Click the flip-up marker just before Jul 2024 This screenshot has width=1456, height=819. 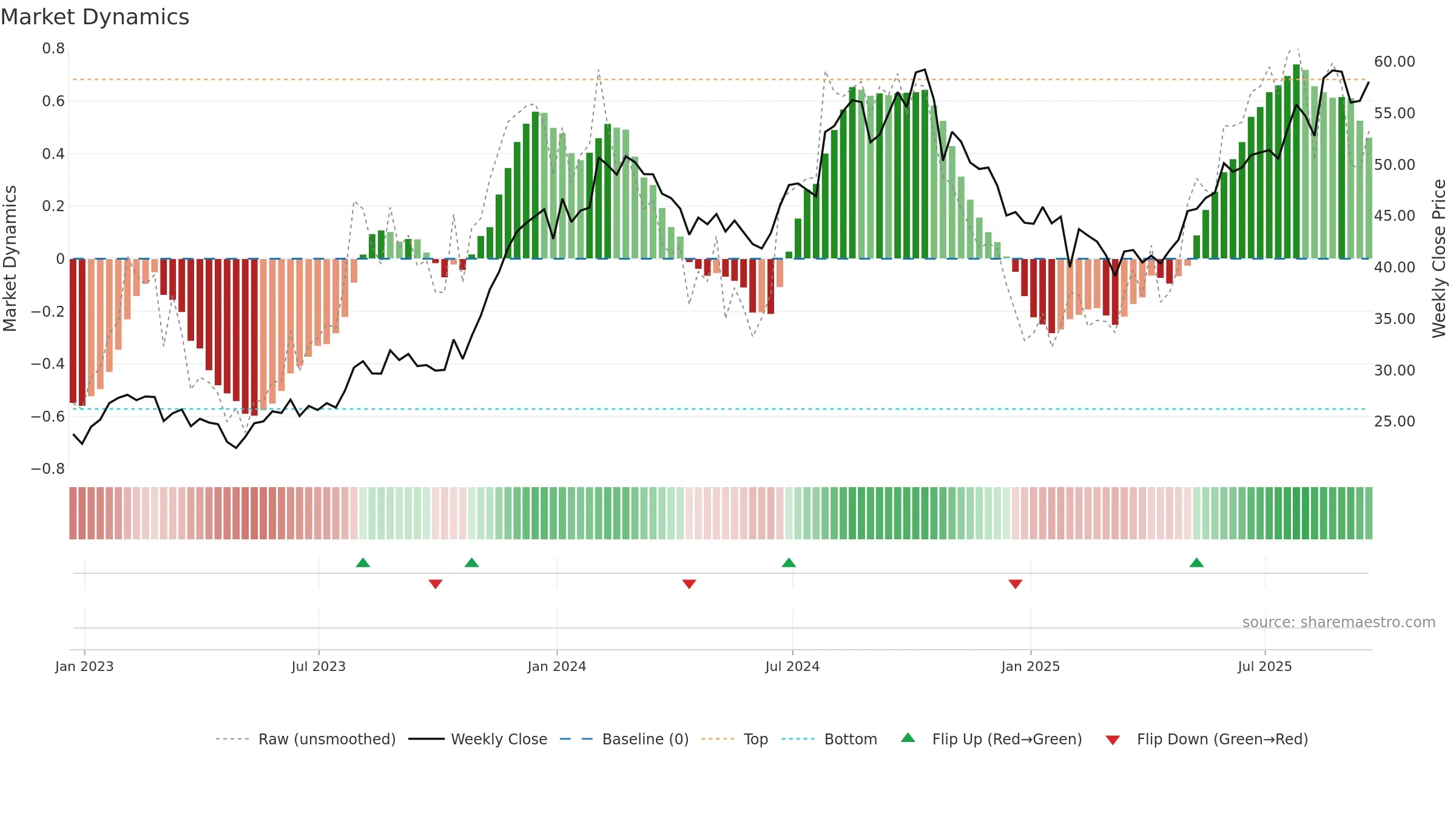[789, 562]
